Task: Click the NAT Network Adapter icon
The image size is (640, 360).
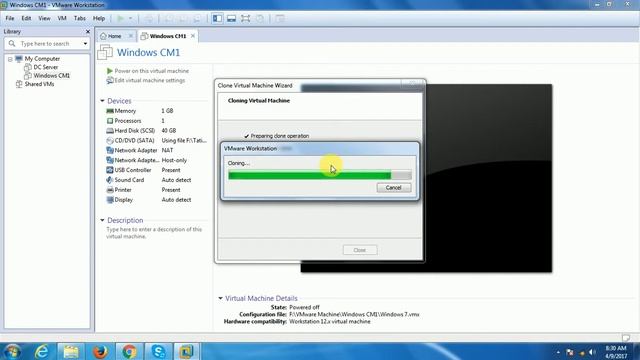Action: pyautogui.click(x=110, y=150)
